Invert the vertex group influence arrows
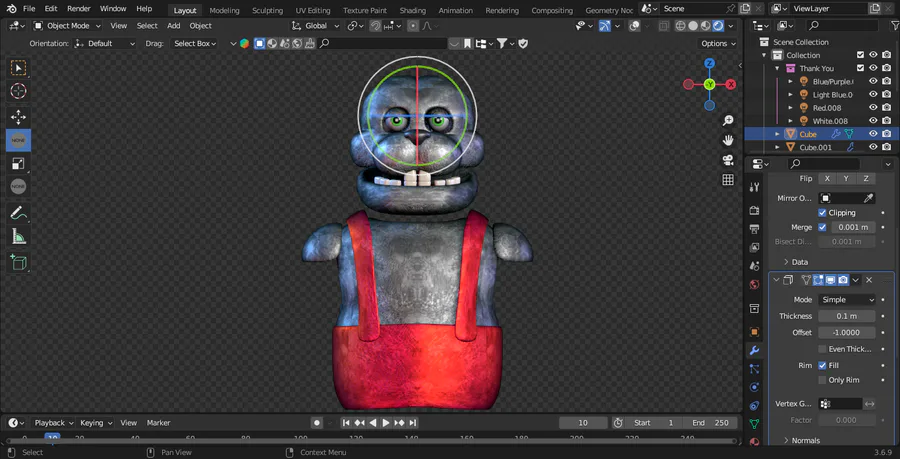The width and height of the screenshot is (900, 459). 870,404
